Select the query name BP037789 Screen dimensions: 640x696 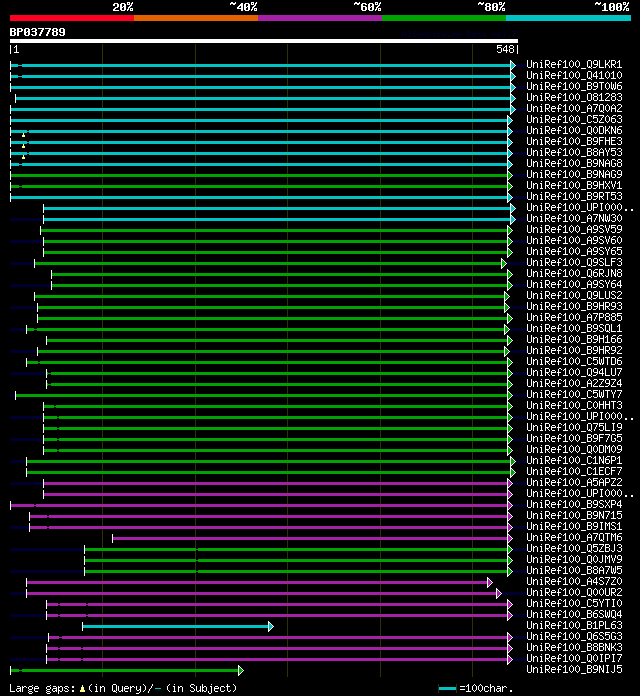[x=38, y=32]
